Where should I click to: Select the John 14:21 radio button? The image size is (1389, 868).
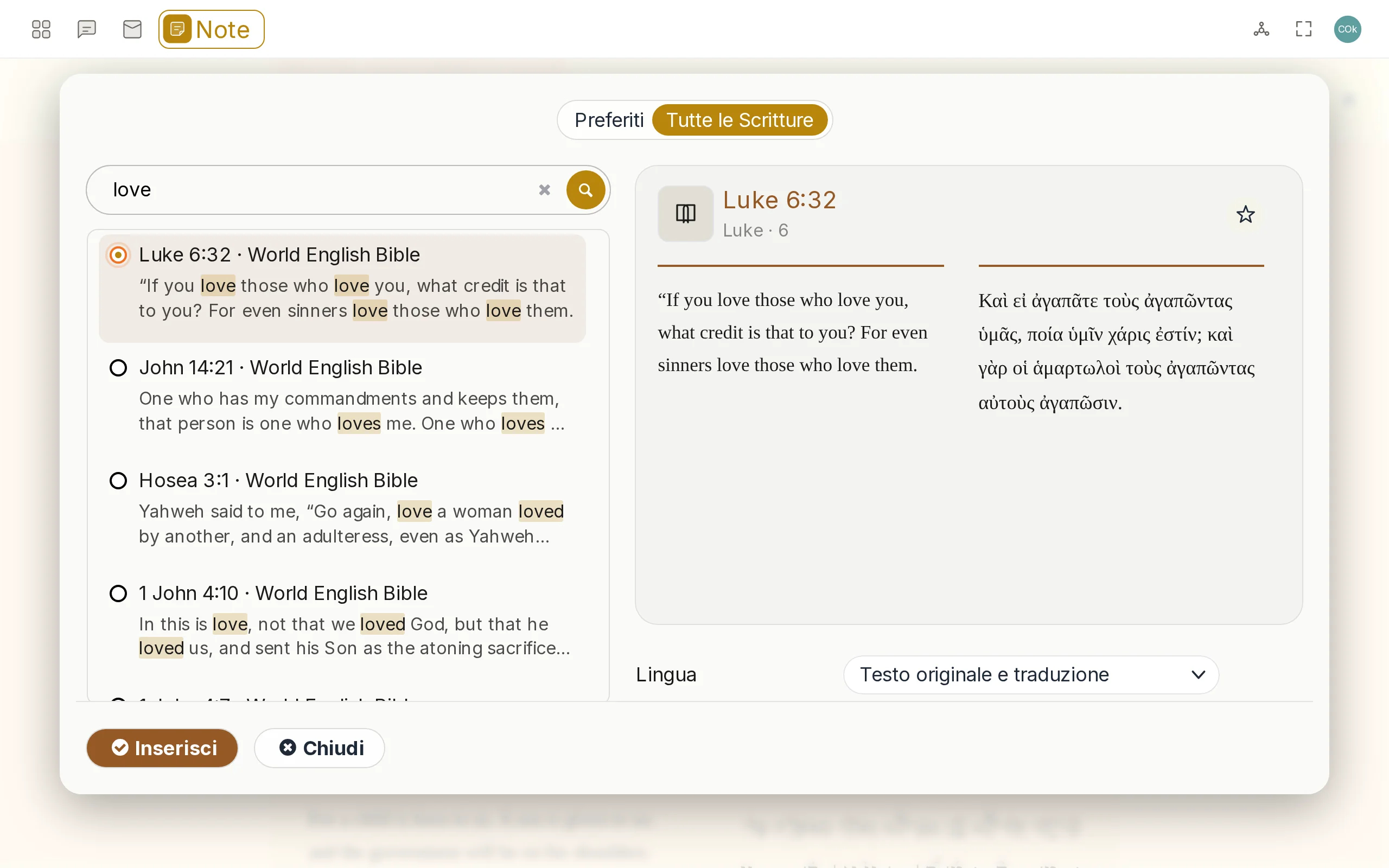point(118,367)
